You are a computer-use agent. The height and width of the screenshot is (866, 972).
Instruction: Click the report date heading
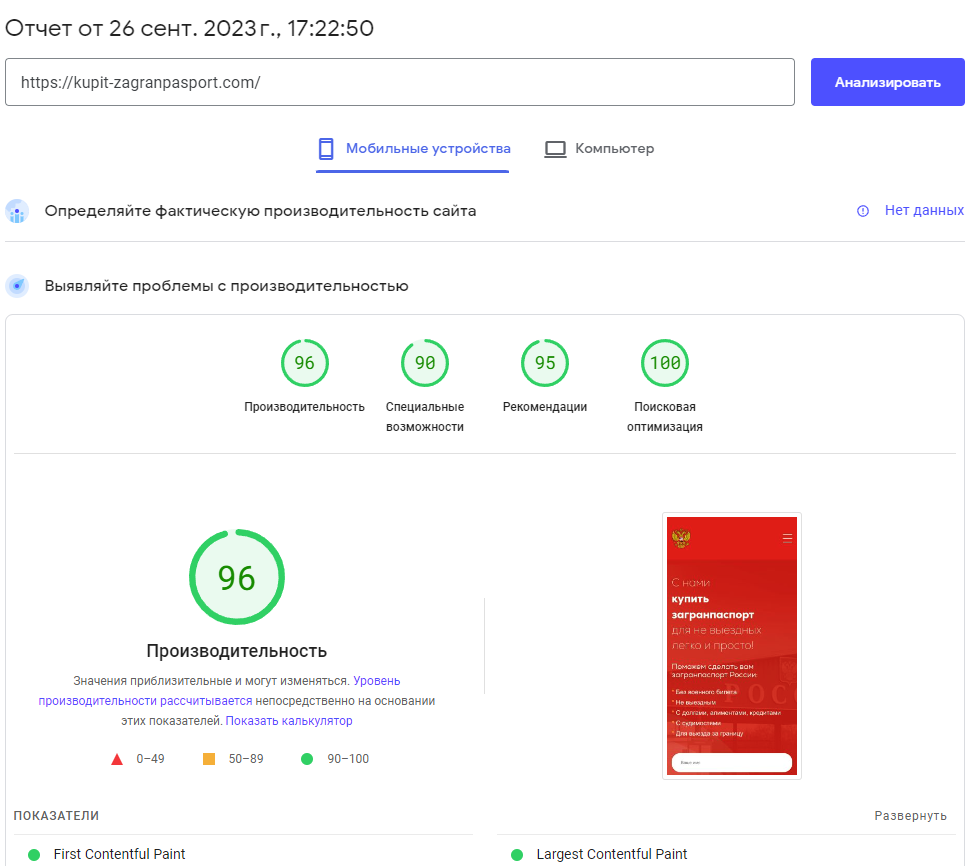click(x=190, y=29)
